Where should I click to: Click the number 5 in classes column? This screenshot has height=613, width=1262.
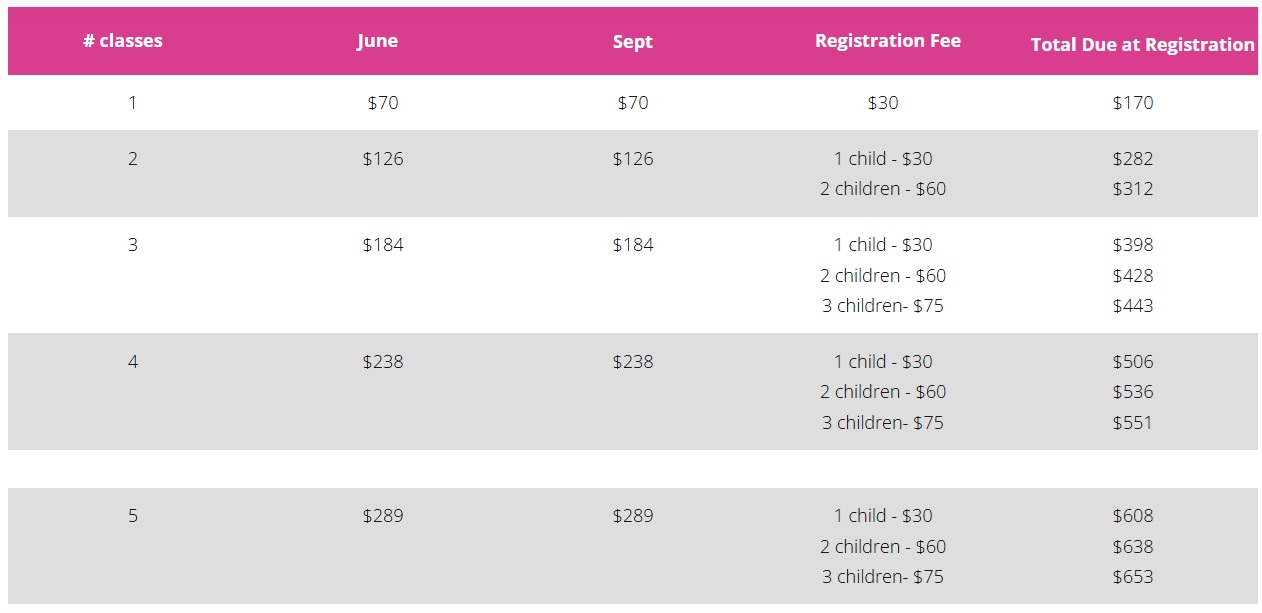pos(132,516)
